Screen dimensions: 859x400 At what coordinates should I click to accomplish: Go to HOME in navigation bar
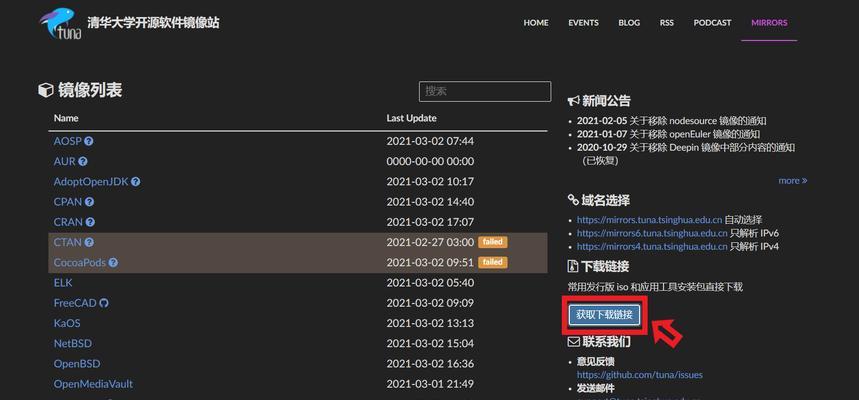point(536,22)
